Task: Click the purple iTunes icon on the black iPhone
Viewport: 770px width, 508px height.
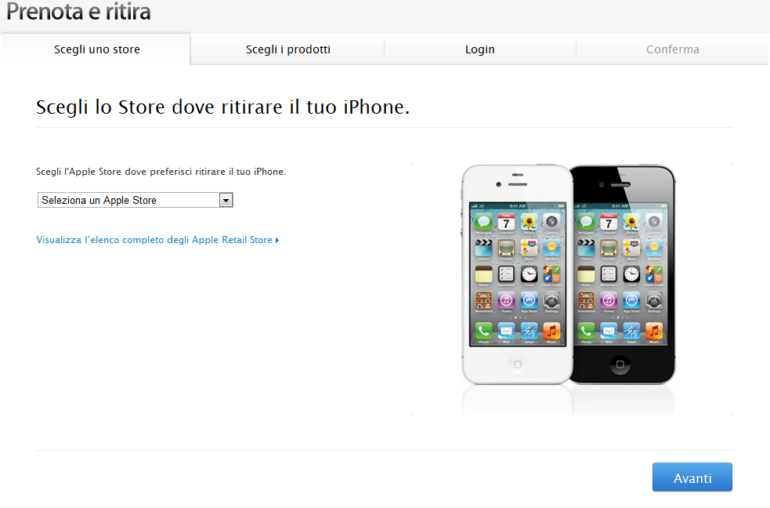Action: pyautogui.click(x=609, y=300)
